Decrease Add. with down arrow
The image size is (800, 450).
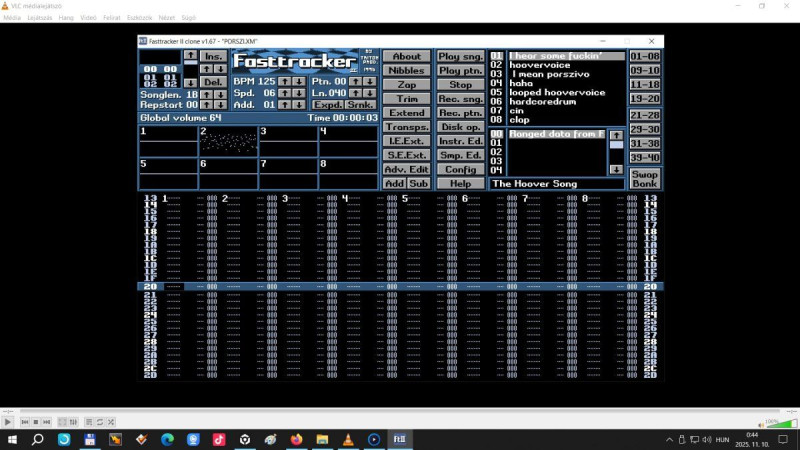pyautogui.click(x=299, y=105)
